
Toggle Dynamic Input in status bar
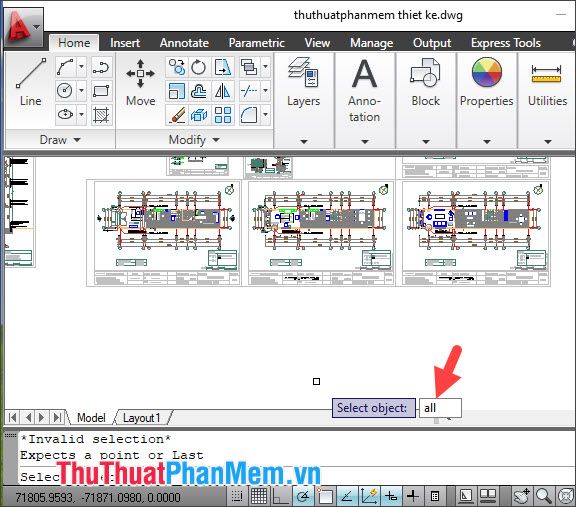[x=390, y=496]
